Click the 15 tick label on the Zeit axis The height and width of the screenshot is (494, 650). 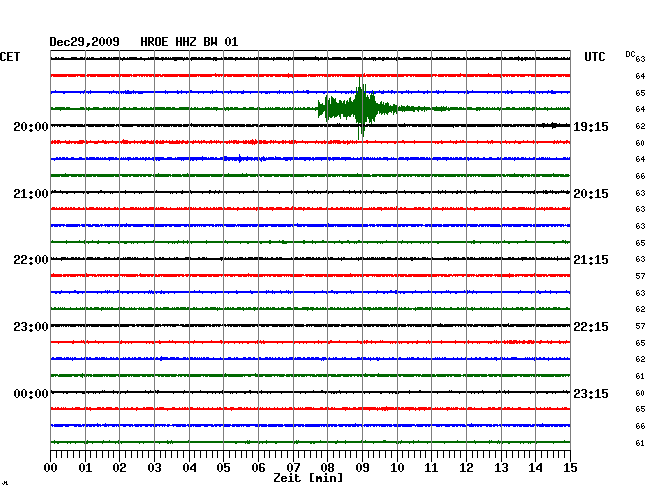[x=570, y=467]
